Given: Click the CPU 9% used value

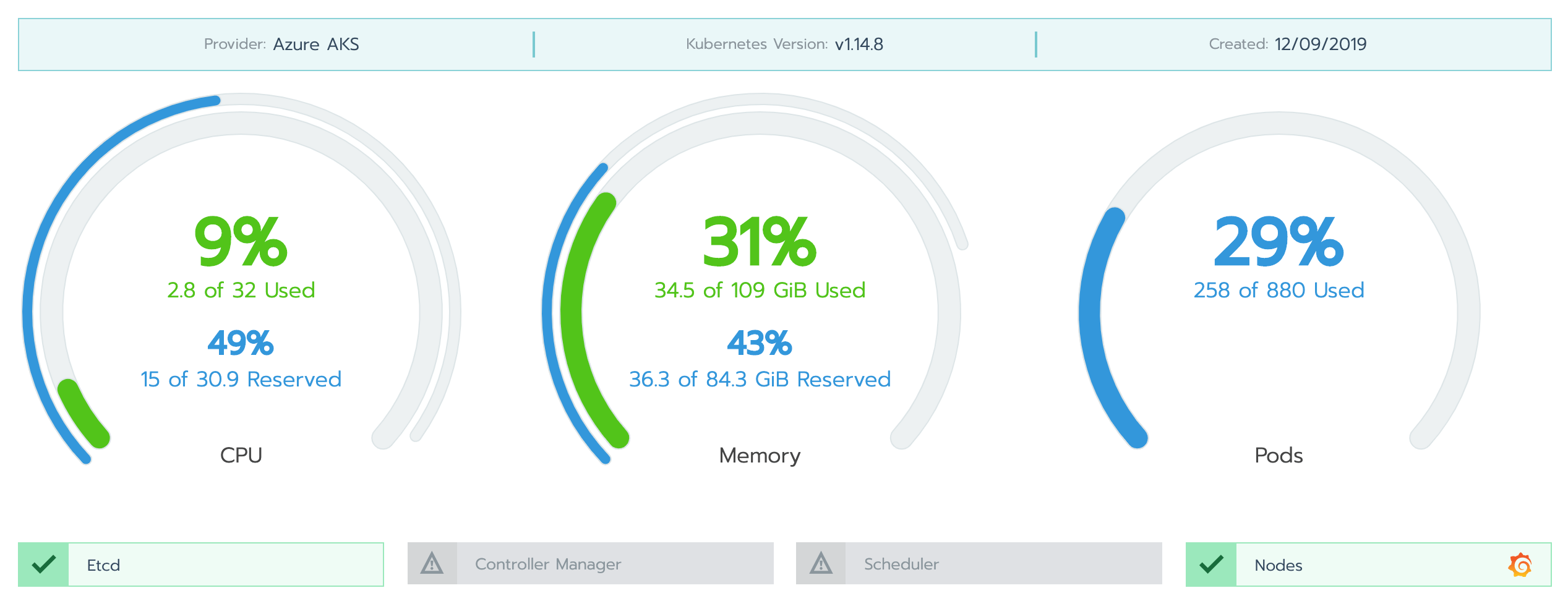Looking at the screenshot, I should [x=241, y=242].
